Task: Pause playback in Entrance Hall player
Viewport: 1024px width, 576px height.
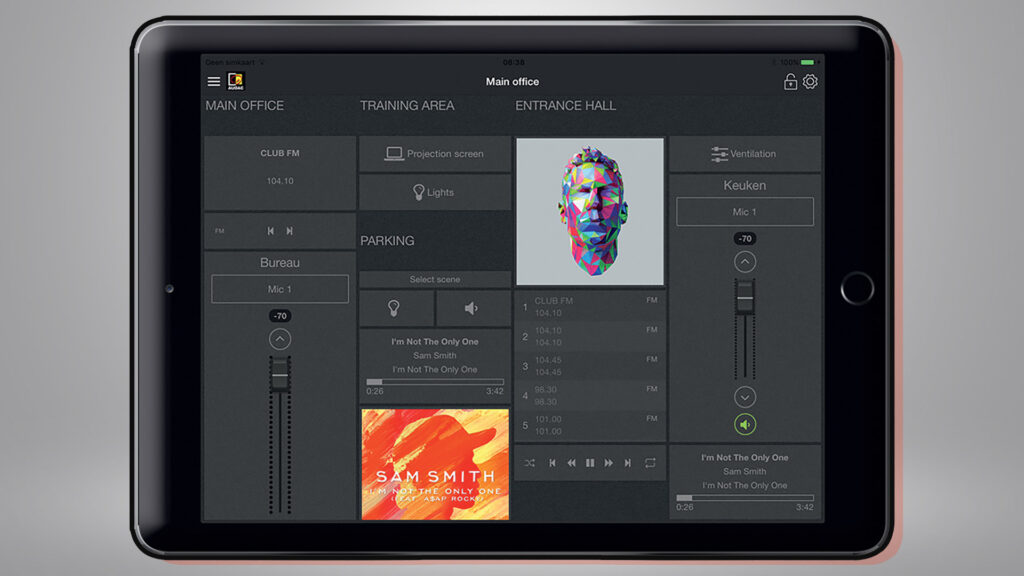Action: 590,463
